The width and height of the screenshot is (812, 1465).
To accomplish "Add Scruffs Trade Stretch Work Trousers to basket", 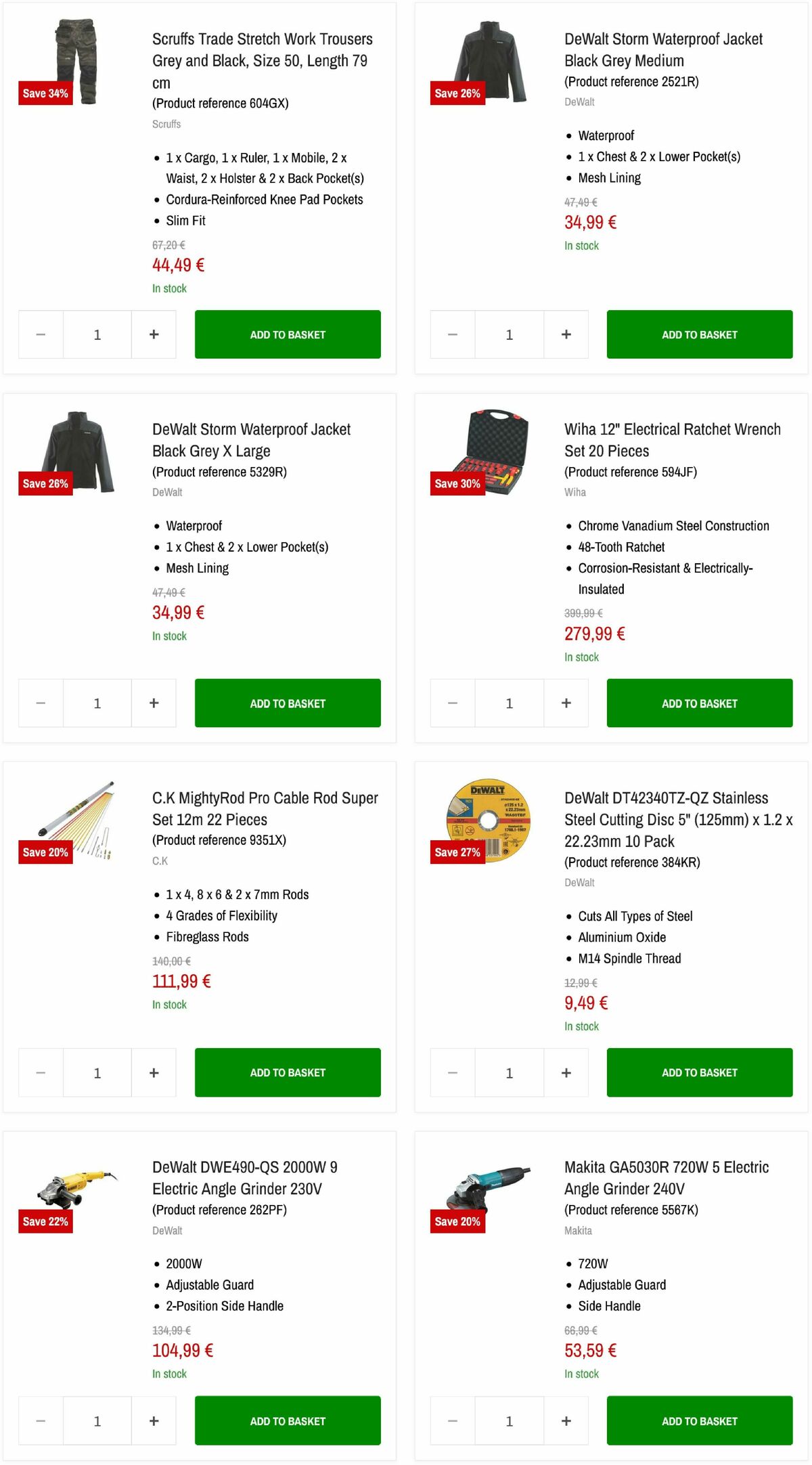I will click(x=287, y=334).
